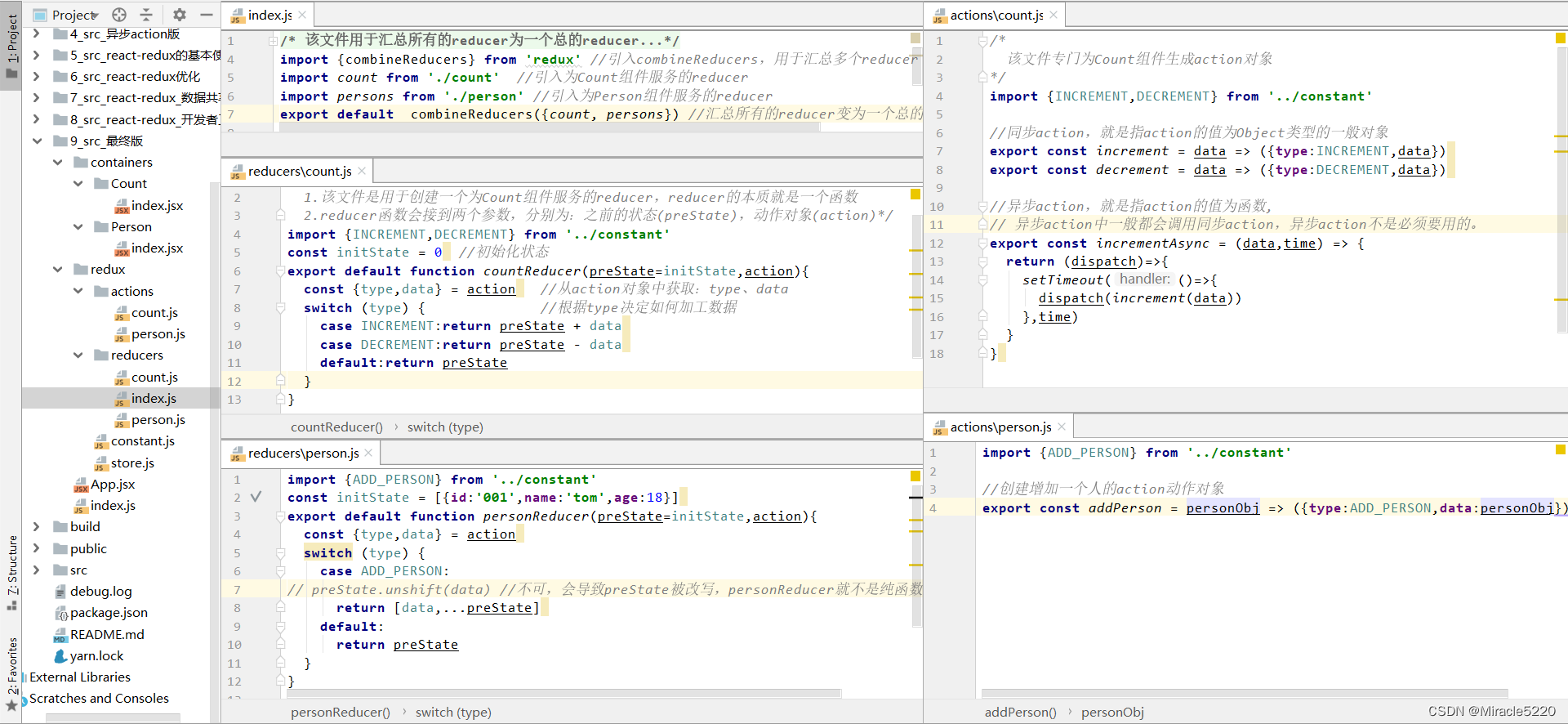Viewport: 1568px width, 724px height.
Task: Open yarn.lock file
Action: (96, 655)
